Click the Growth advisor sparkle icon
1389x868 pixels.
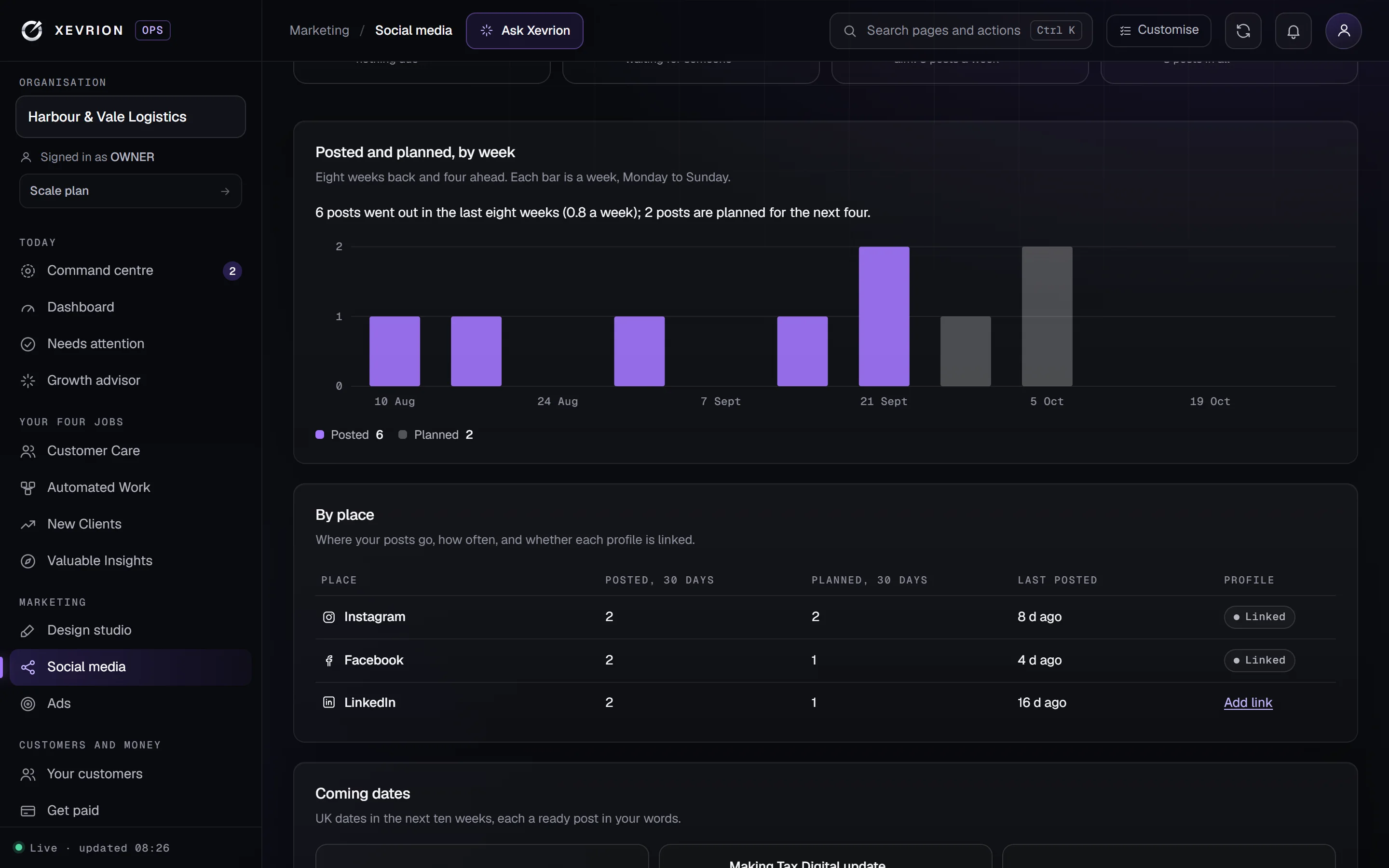click(28, 381)
